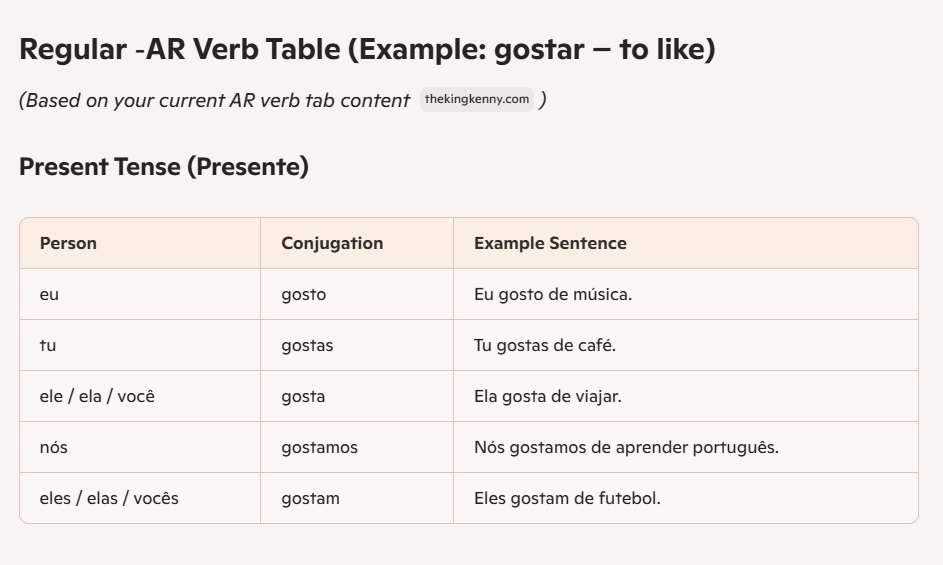The height and width of the screenshot is (565, 943).
Task: Click the 'nós' person cell
Action: [x=54, y=447]
